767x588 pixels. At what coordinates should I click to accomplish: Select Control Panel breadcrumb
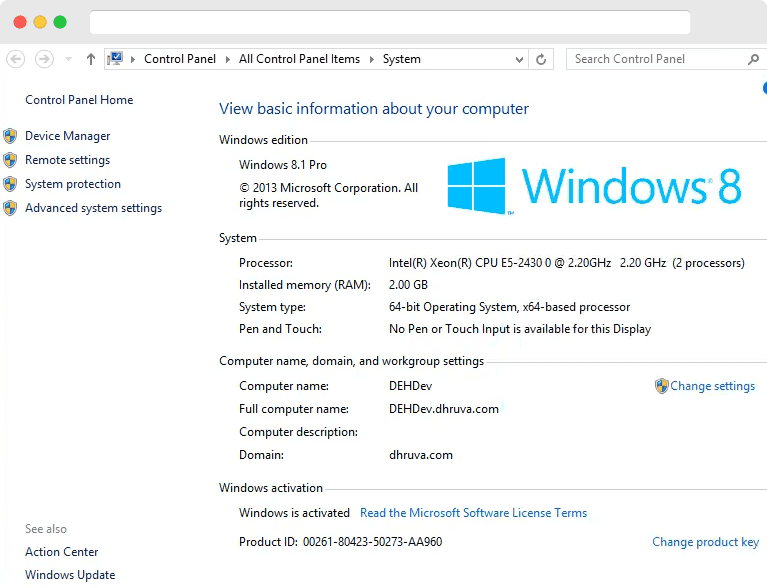coord(180,59)
